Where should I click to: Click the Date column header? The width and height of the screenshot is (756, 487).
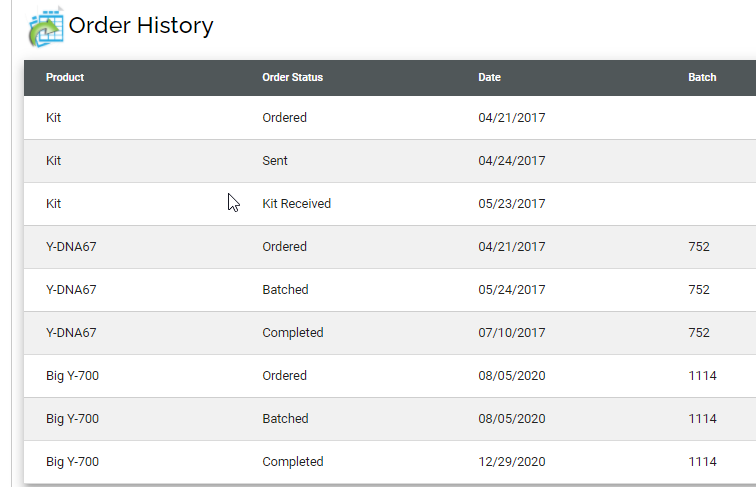(489, 78)
